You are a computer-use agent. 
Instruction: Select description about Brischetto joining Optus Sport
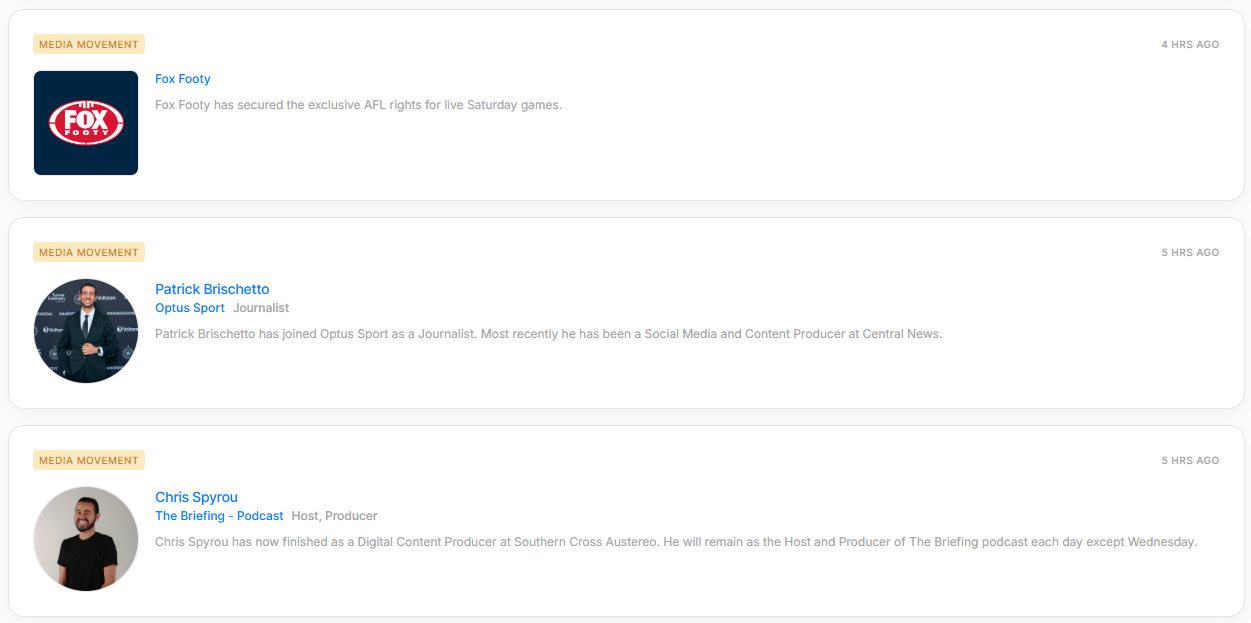(x=548, y=334)
